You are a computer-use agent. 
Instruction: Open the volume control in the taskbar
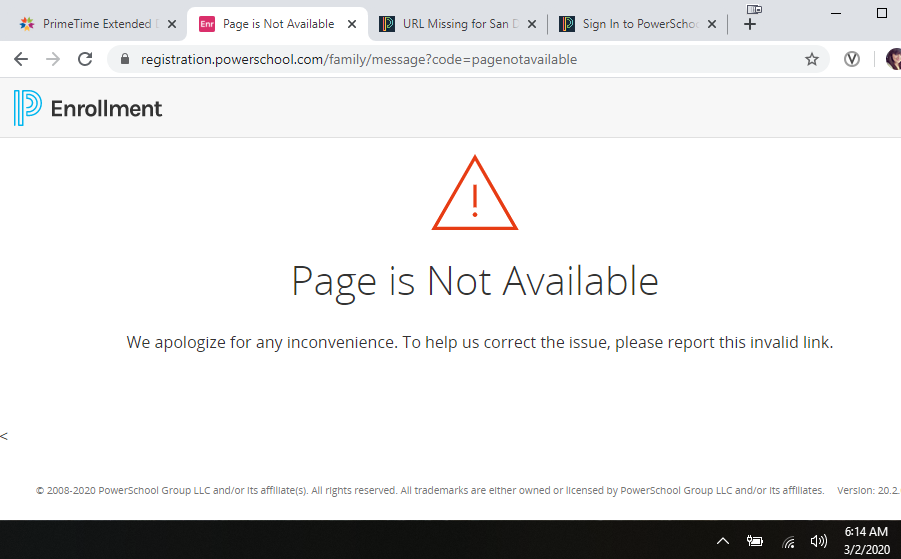(x=818, y=541)
